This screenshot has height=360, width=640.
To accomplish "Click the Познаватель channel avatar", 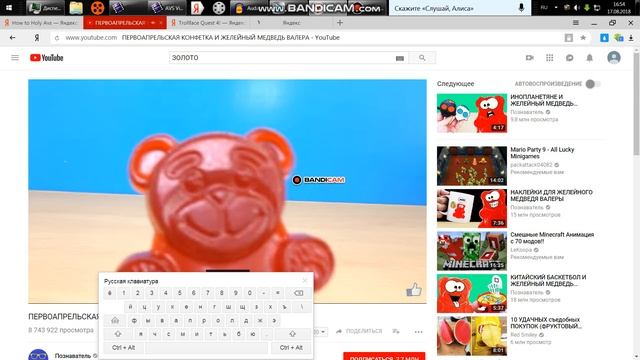I will [x=38, y=354].
